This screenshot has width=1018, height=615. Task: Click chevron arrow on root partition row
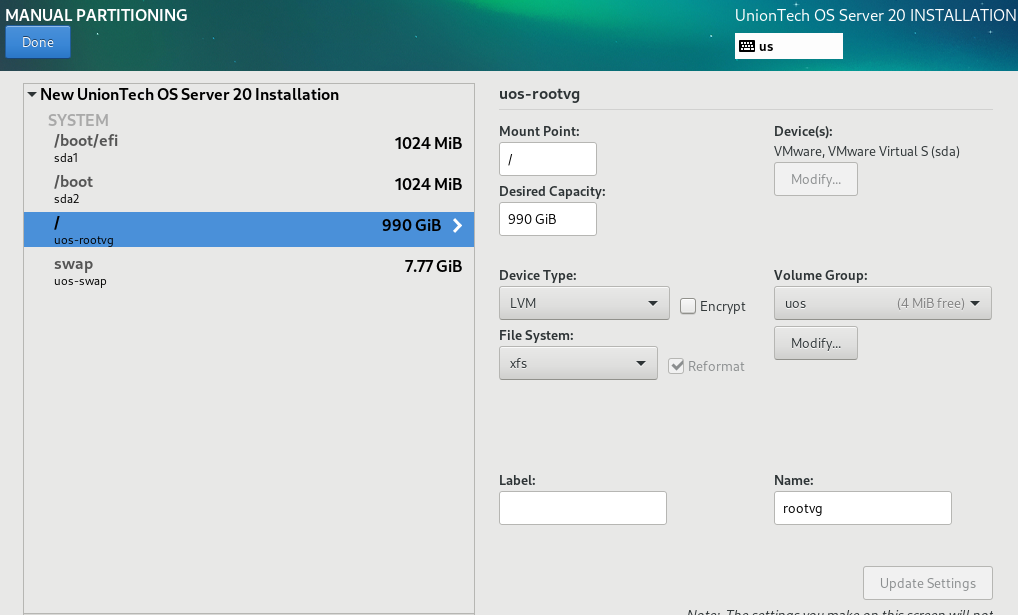(x=457, y=225)
